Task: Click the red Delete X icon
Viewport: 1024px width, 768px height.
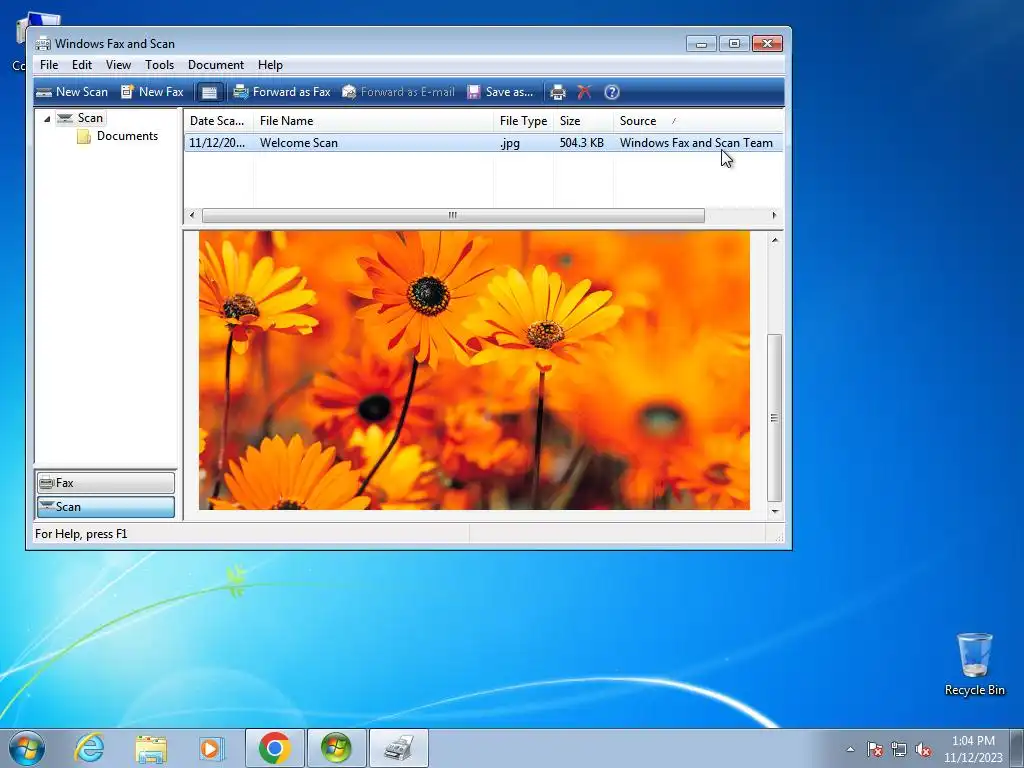Action: (x=584, y=92)
